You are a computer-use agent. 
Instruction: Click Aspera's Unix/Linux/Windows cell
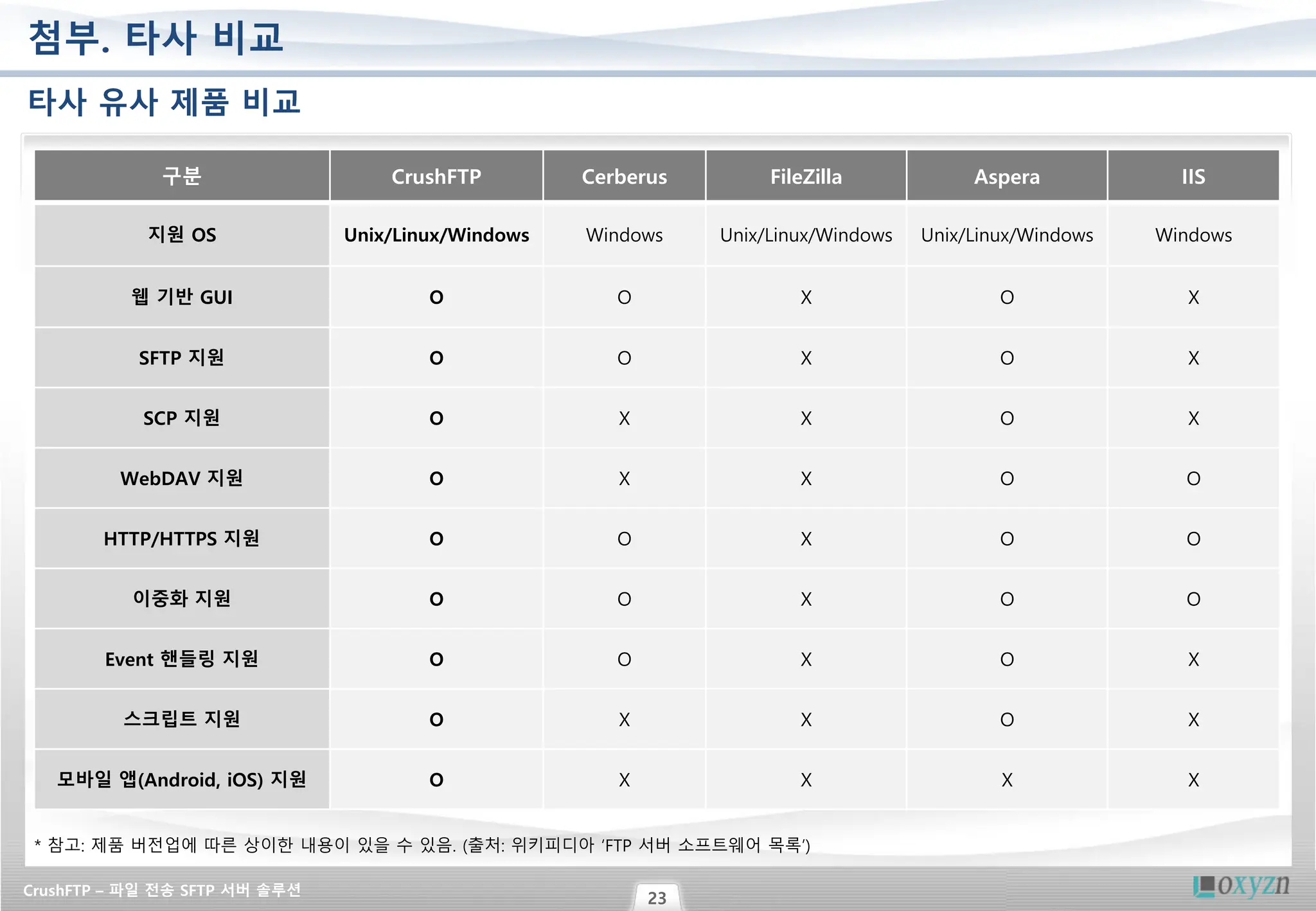point(1007,235)
